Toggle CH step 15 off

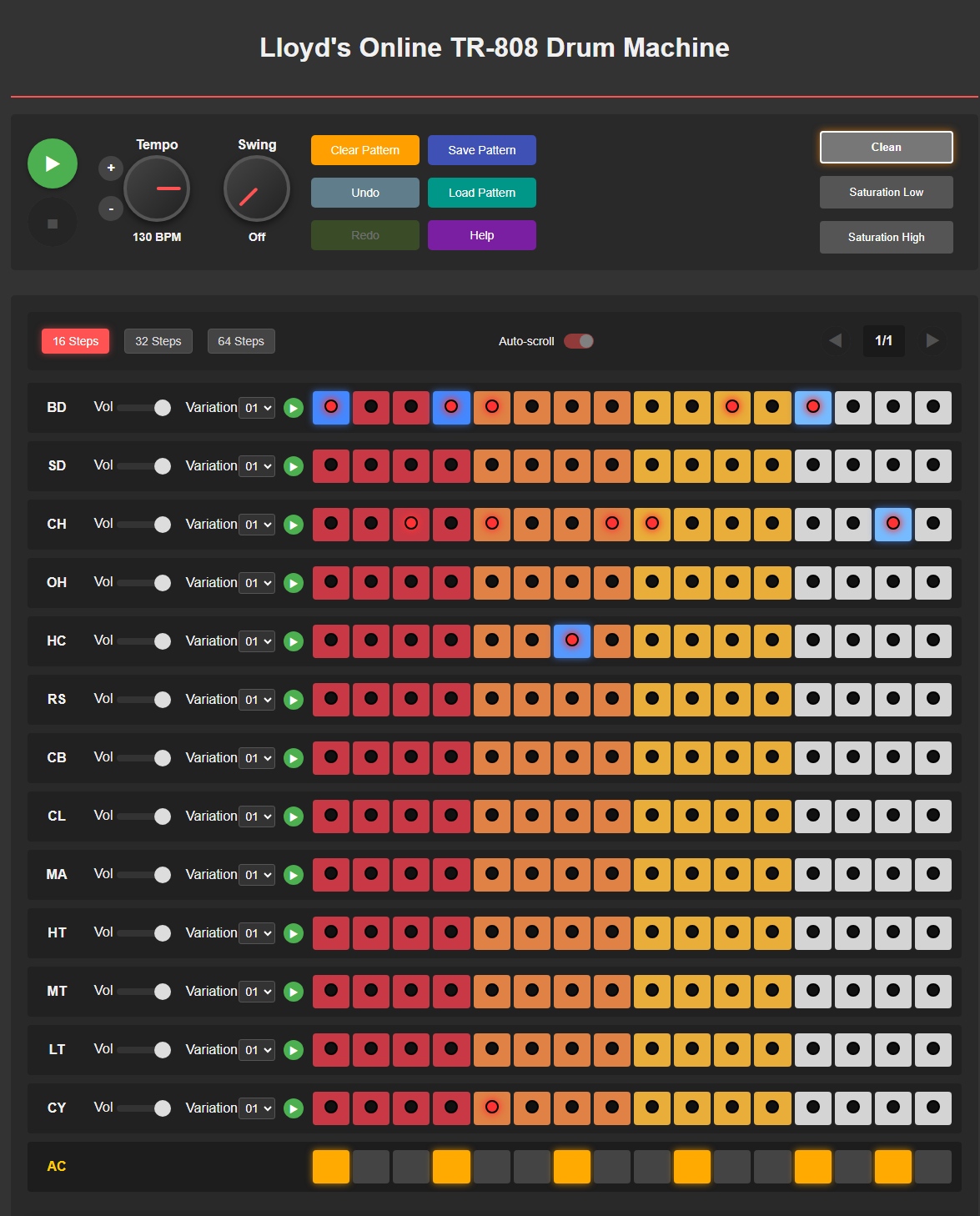[893, 524]
